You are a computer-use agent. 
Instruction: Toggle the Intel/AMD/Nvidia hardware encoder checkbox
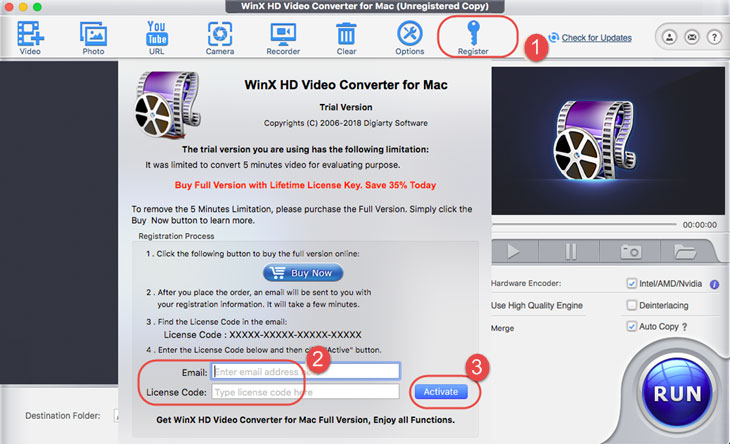[x=631, y=283]
